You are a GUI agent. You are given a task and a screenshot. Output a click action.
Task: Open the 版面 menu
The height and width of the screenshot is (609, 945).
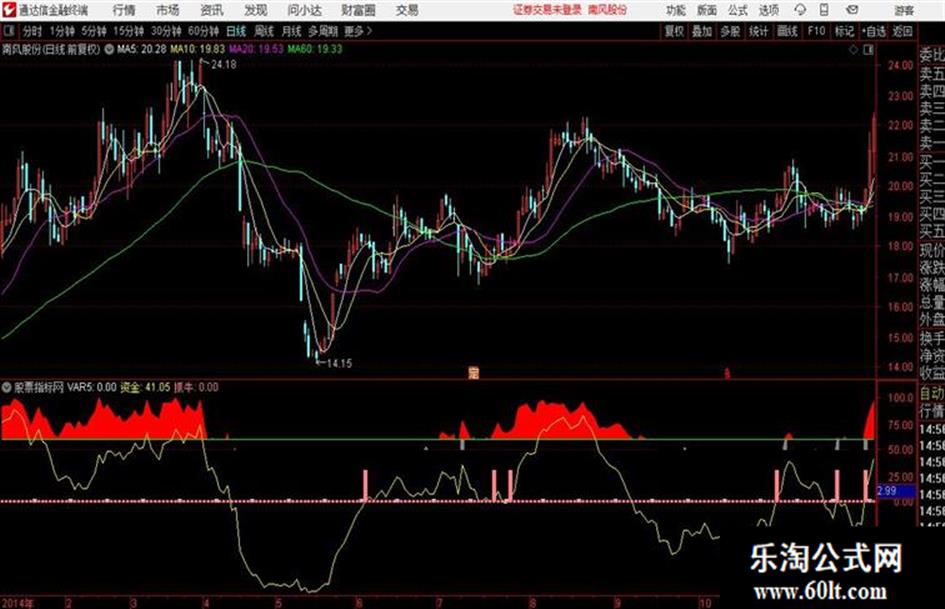[x=706, y=10]
